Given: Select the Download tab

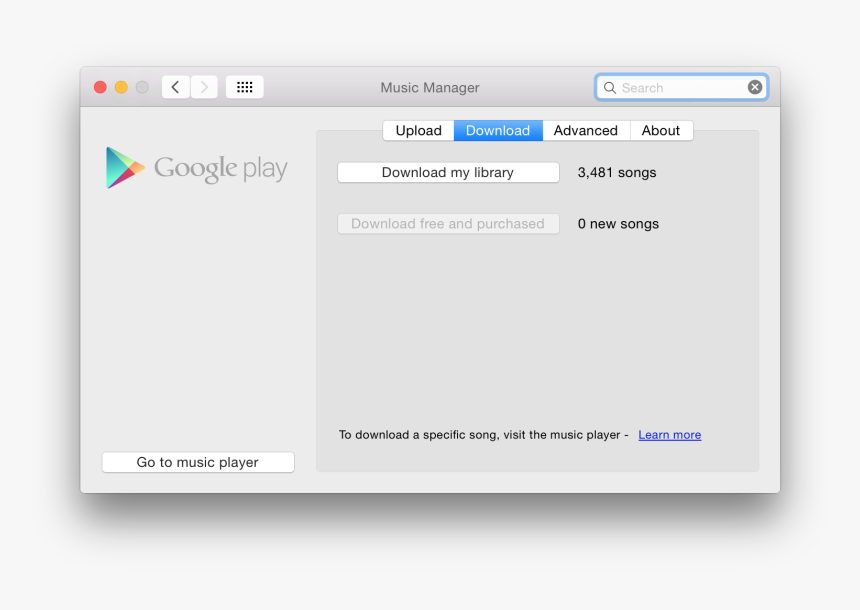Looking at the screenshot, I should pos(497,130).
